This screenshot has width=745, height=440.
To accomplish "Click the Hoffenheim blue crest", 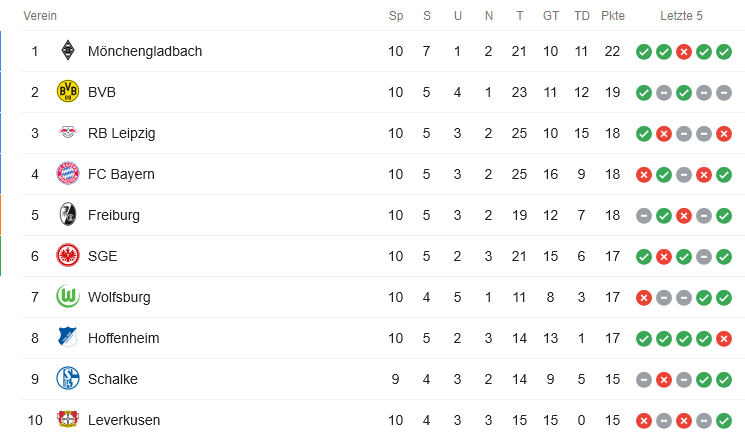I will click(x=68, y=338).
